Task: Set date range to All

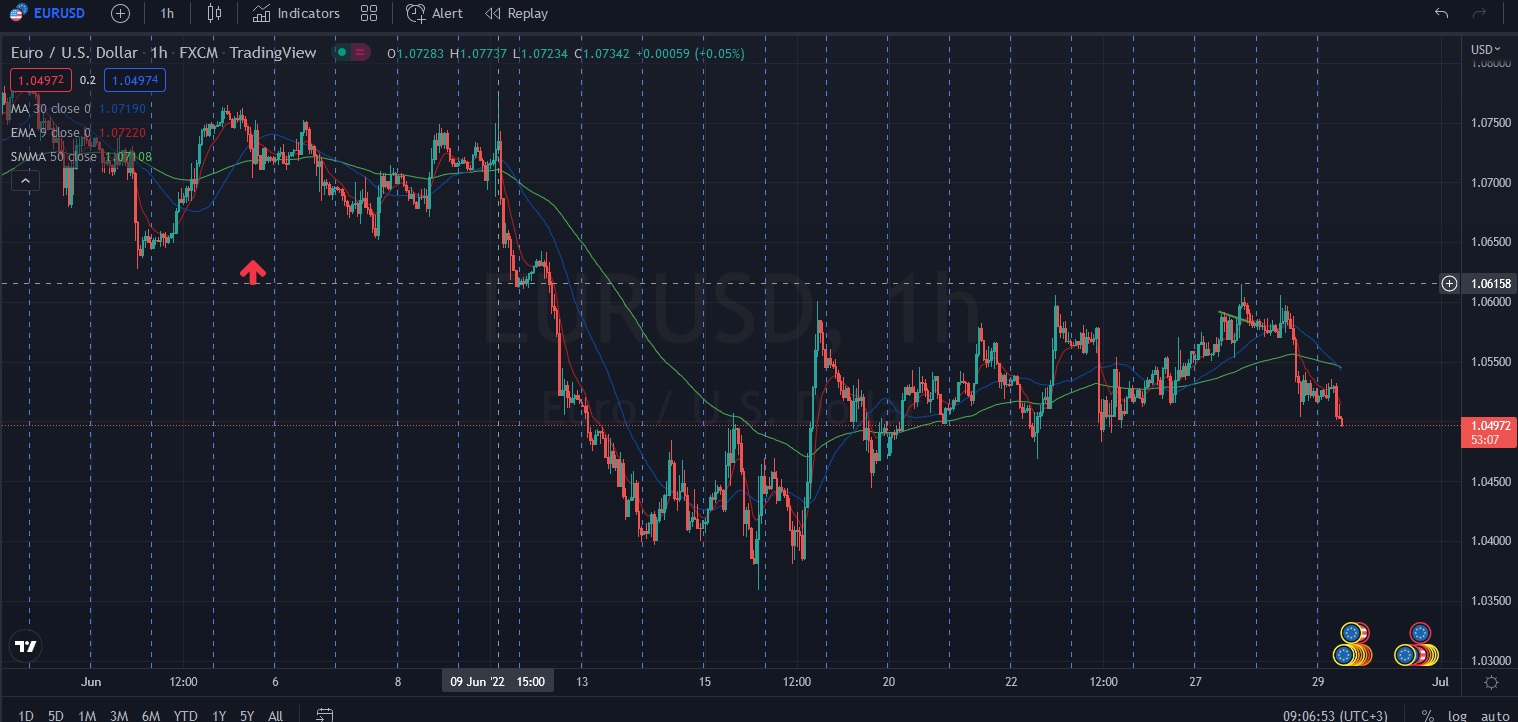Action: [x=275, y=715]
